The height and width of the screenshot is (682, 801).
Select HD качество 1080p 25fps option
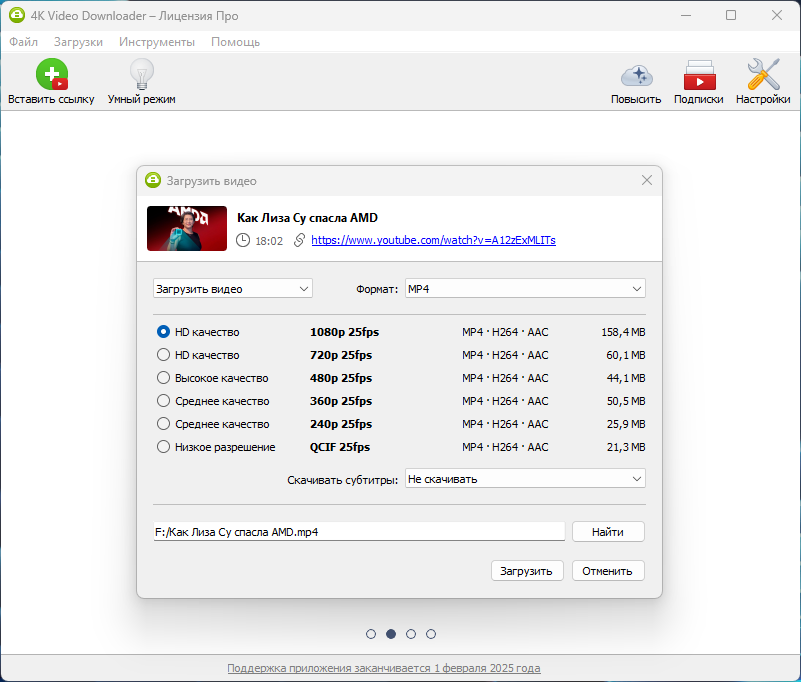(163, 332)
